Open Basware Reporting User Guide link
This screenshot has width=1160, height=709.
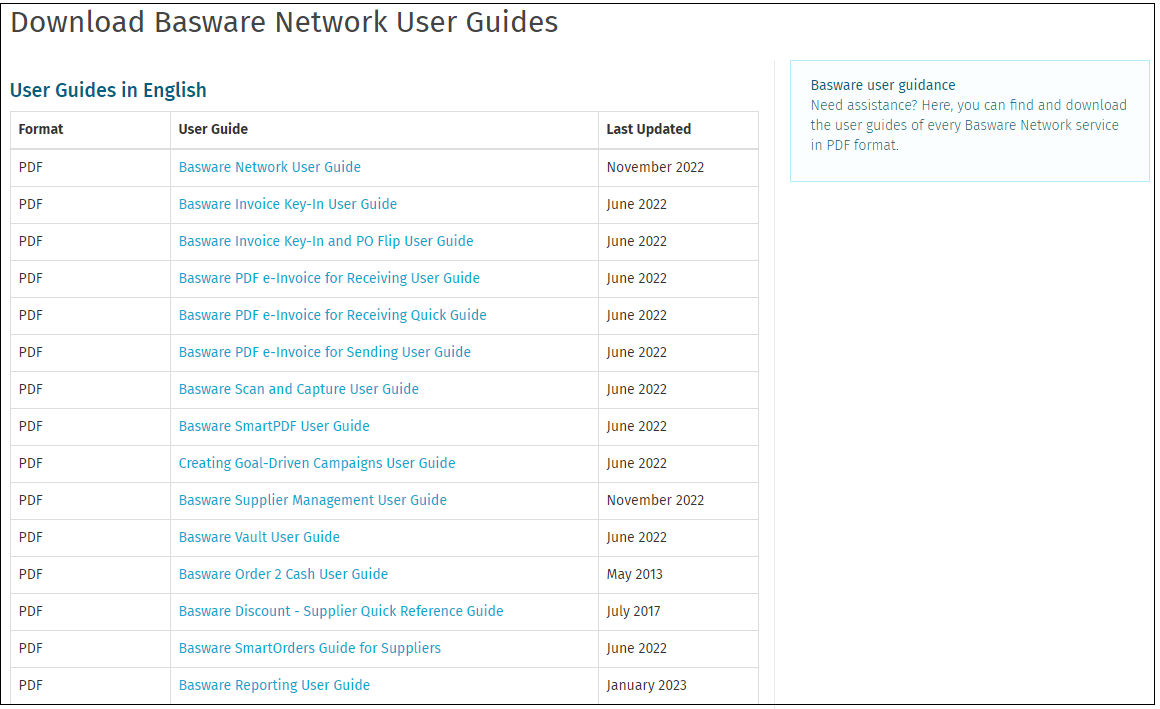click(x=274, y=685)
